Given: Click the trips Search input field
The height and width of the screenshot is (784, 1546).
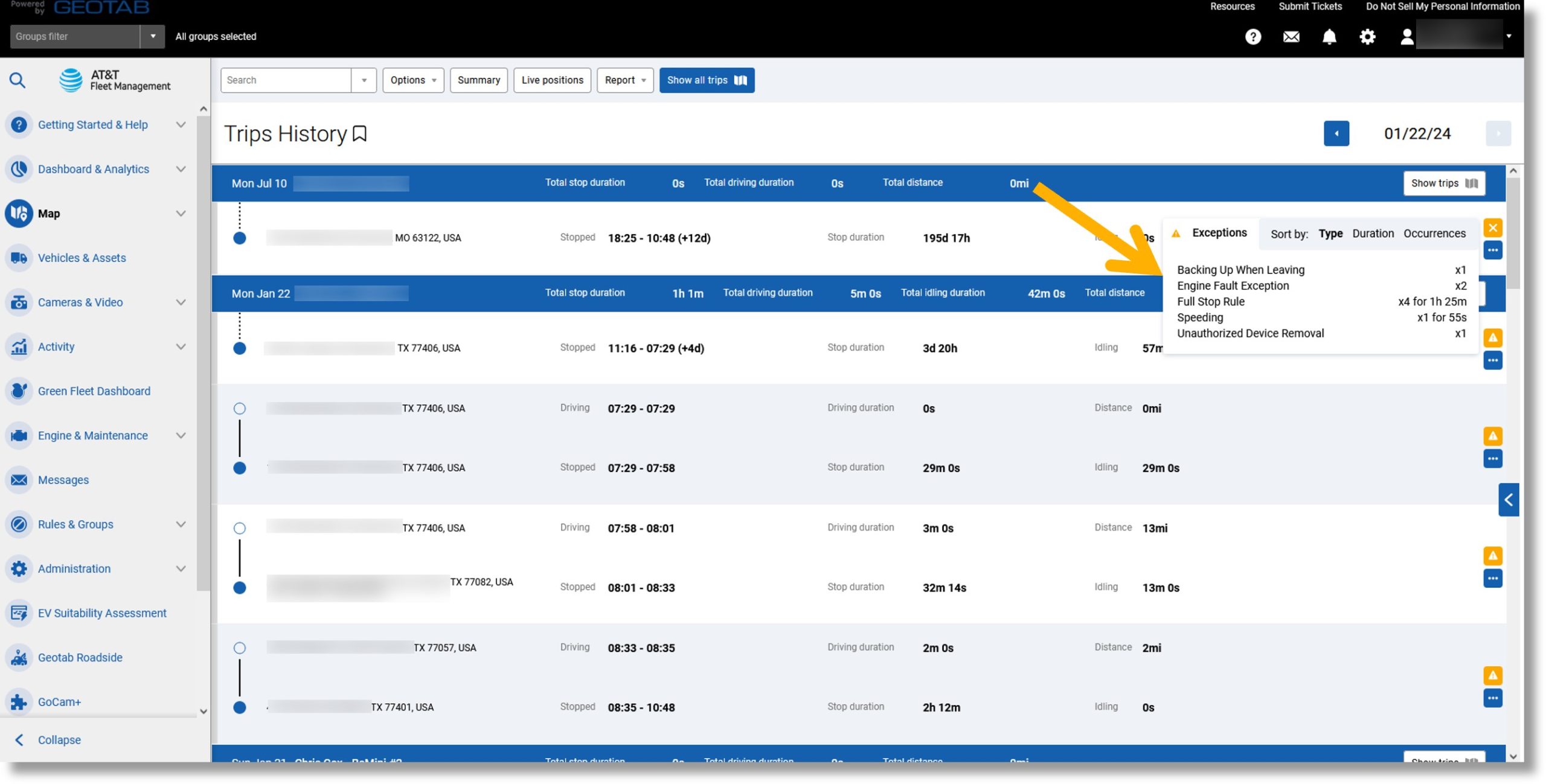Looking at the screenshot, I should [286, 80].
